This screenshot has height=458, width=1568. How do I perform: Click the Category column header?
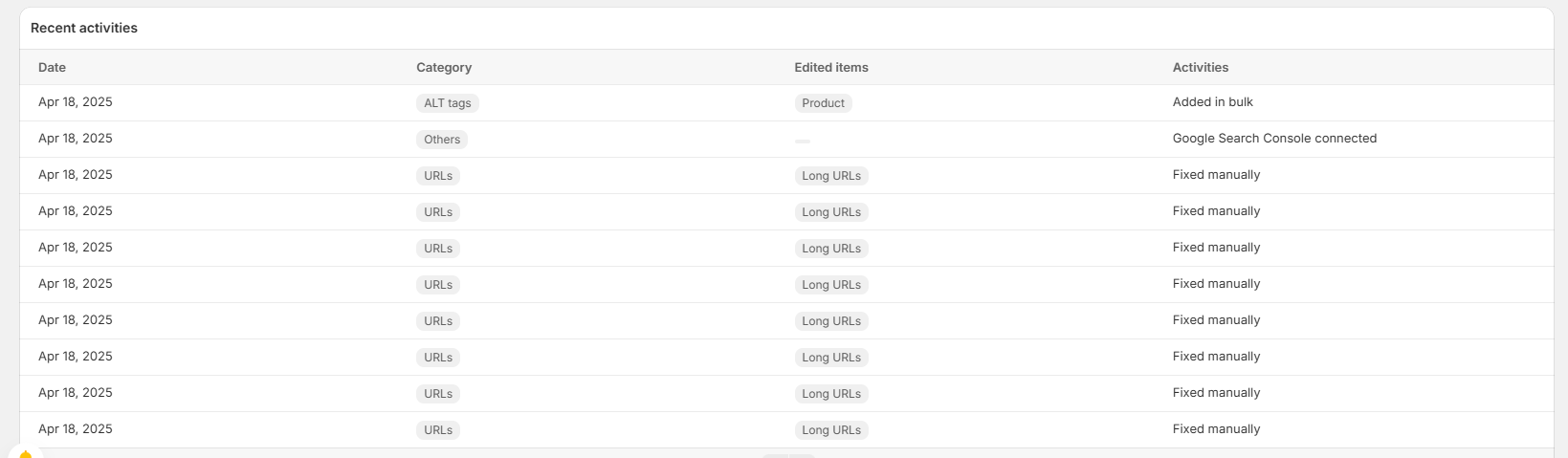pos(444,68)
